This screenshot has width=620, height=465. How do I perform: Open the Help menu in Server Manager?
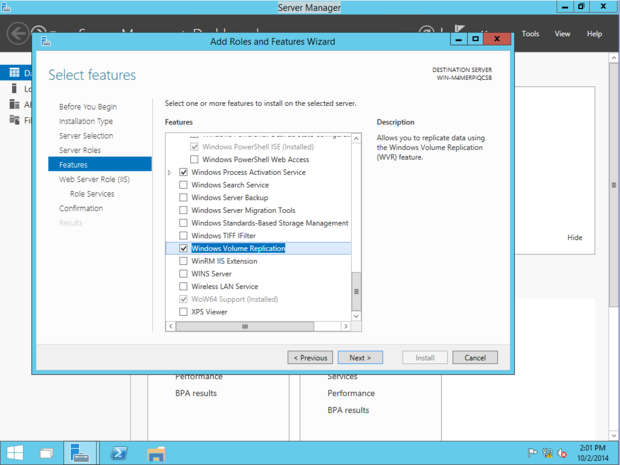(x=594, y=34)
